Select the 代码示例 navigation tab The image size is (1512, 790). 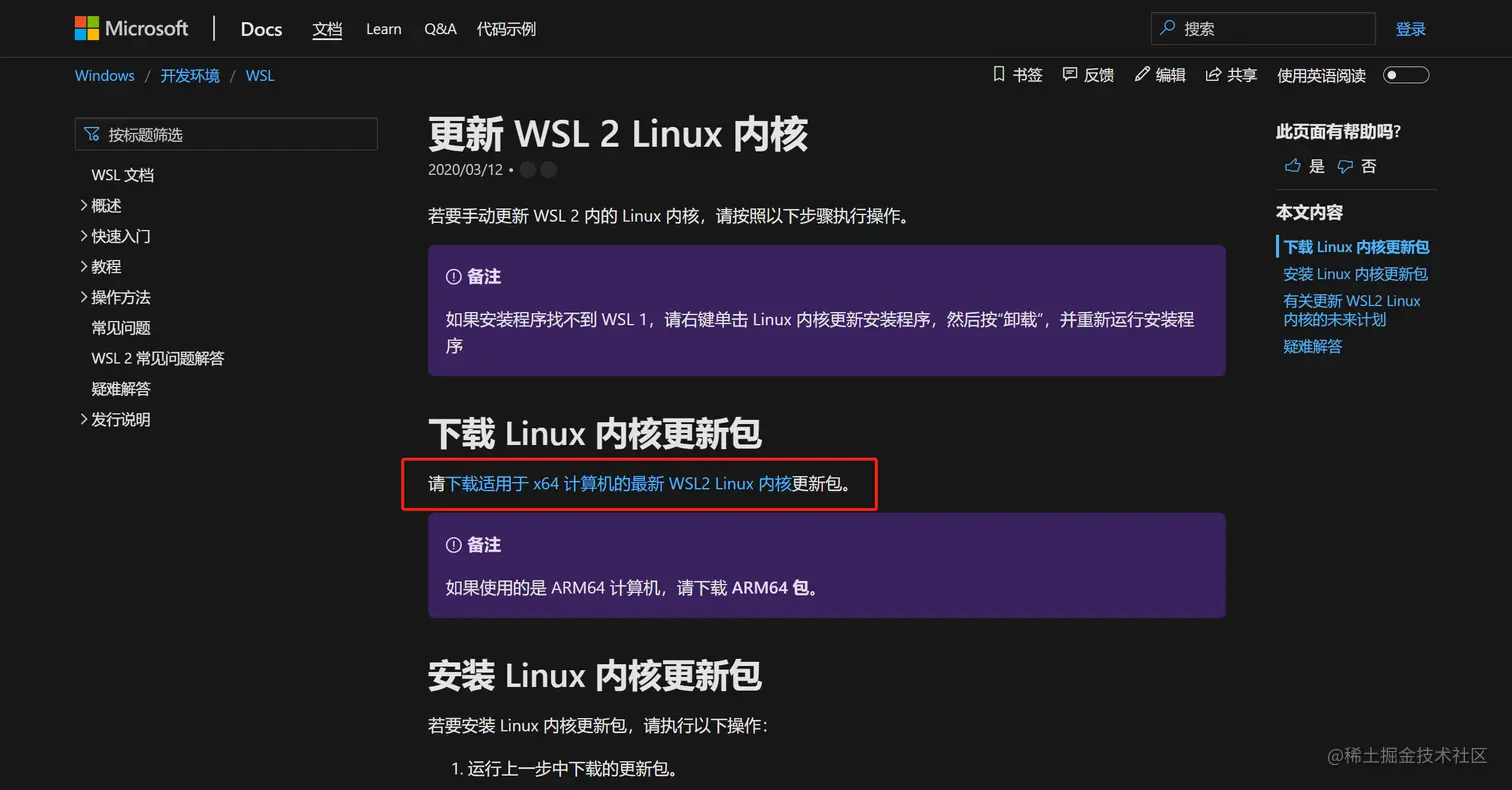pos(506,29)
